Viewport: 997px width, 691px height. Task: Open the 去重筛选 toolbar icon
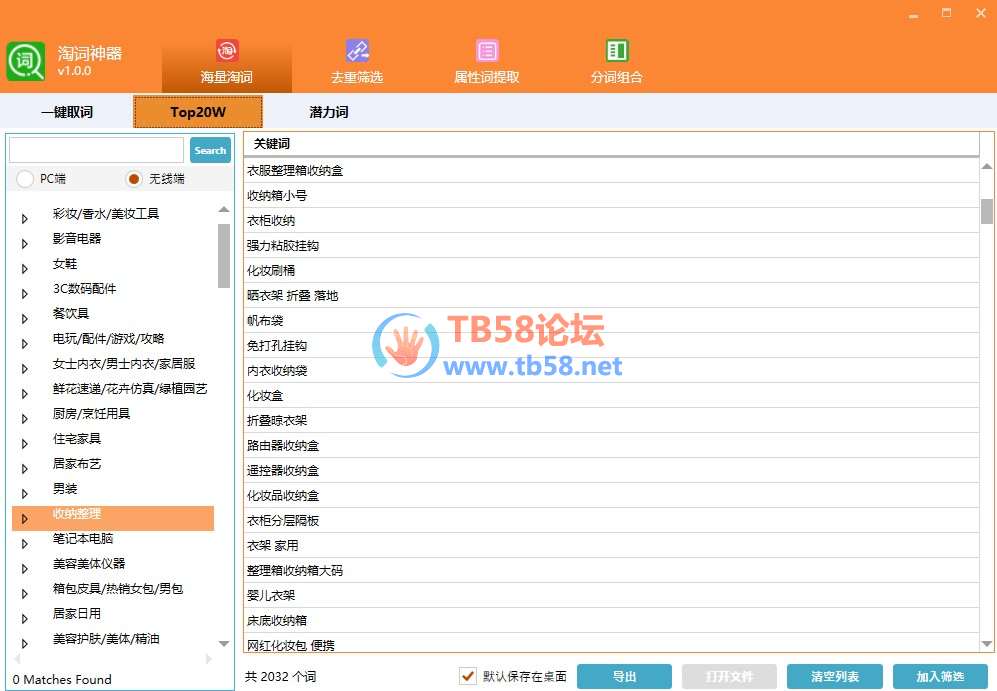pos(357,51)
